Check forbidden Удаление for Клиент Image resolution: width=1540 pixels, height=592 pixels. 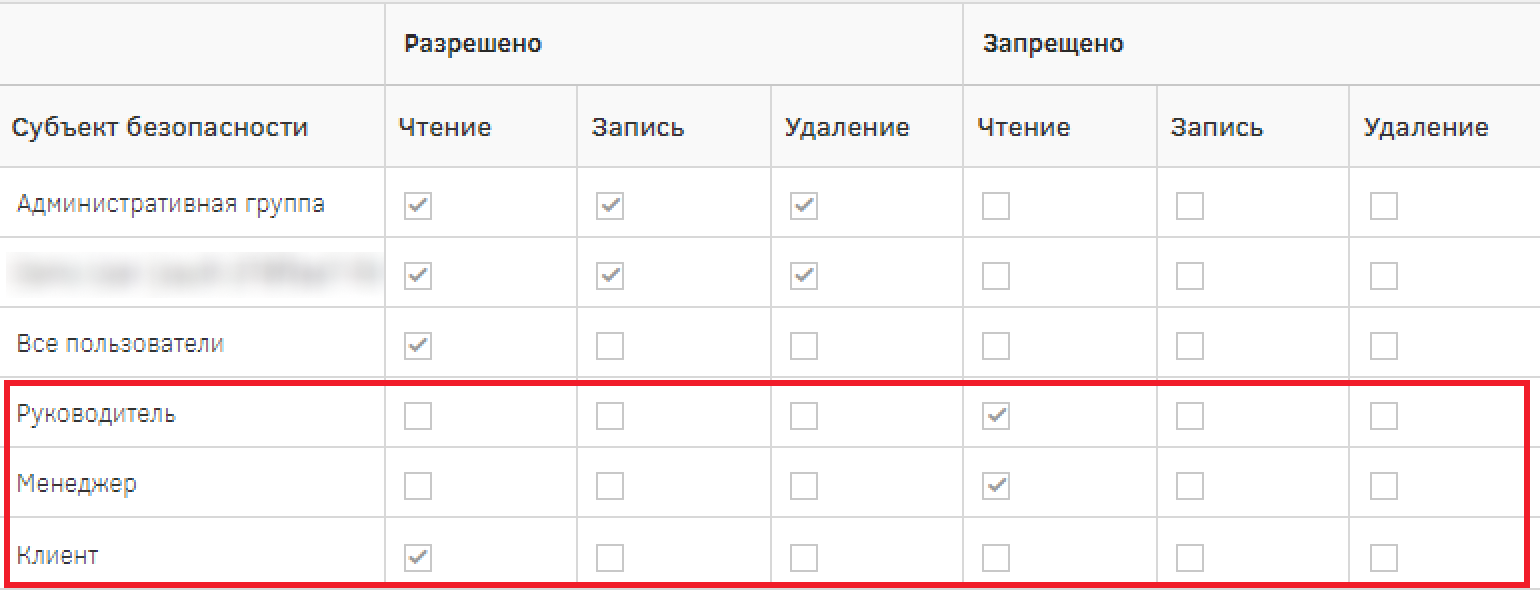[x=1384, y=557]
